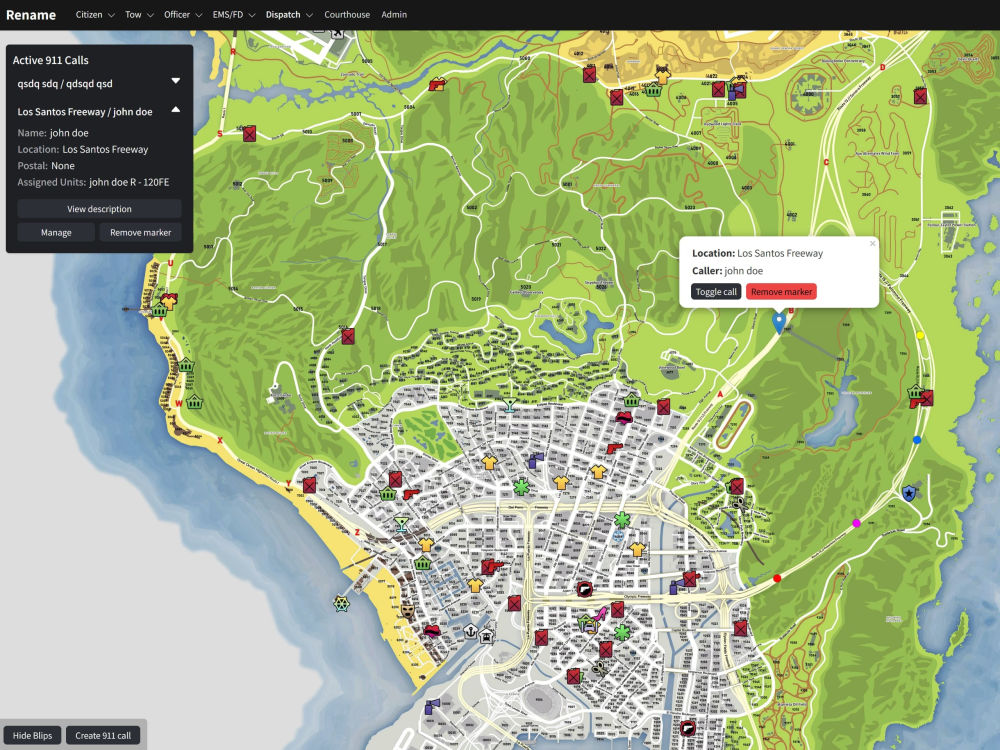Click the scissors blip in the south city
1000x750 pixels.
(599, 669)
